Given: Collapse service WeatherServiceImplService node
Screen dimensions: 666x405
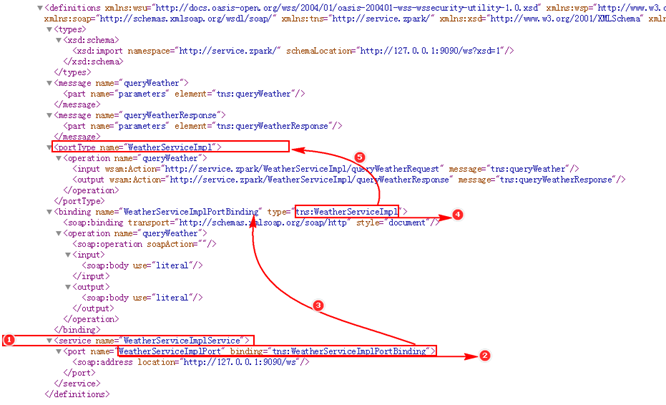Looking at the screenshot, I should point(49,340).
